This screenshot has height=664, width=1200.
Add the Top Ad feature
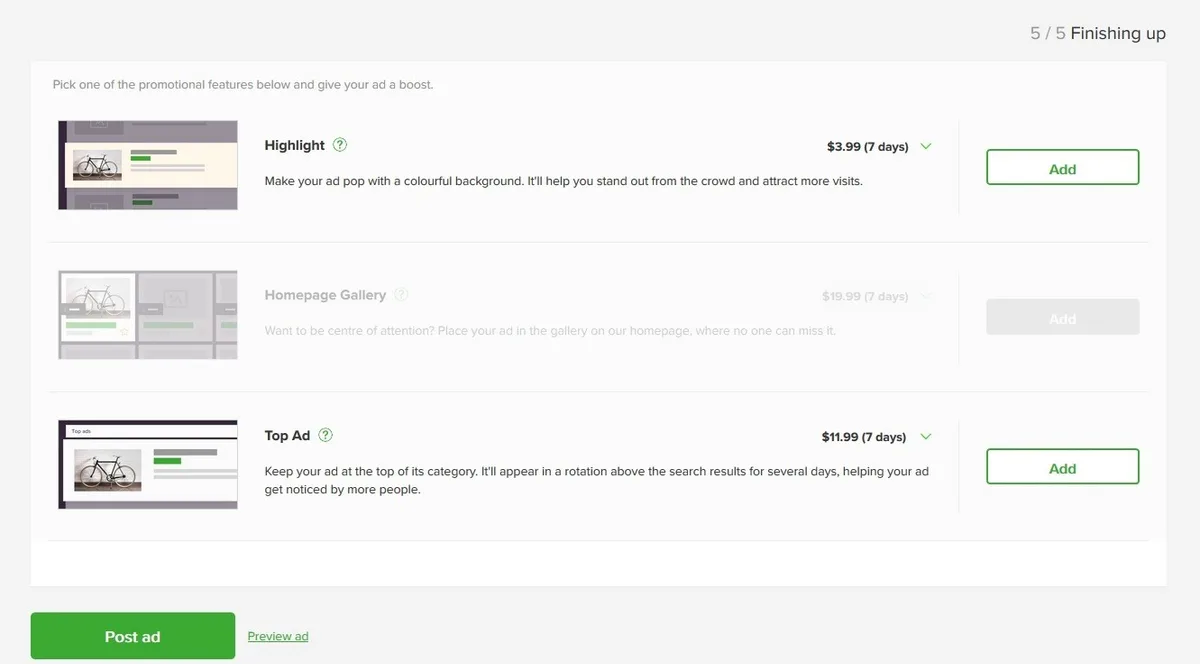pyautogui.click(x=1062, y=466)
